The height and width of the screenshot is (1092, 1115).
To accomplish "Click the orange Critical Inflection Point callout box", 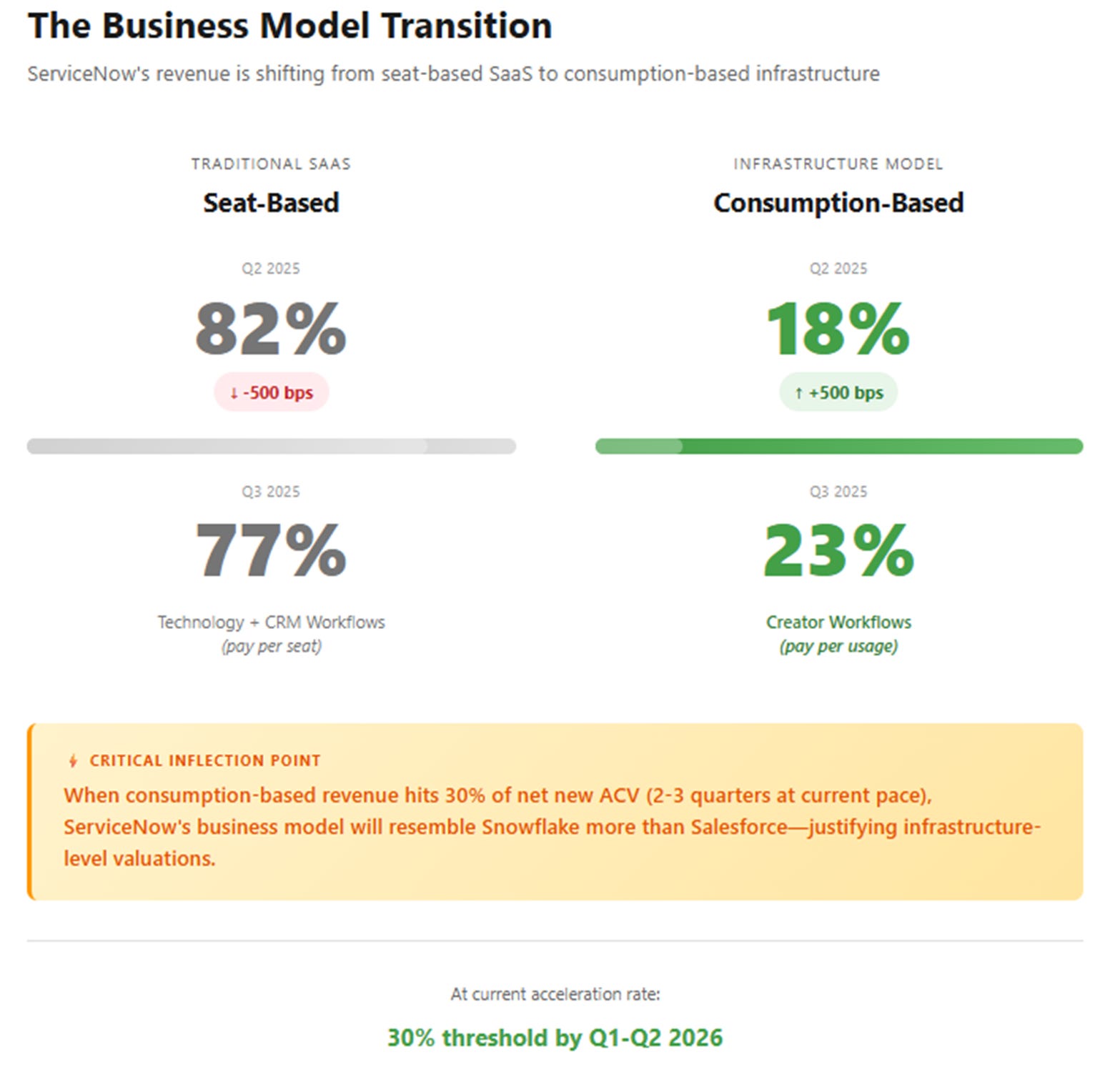I will (x=555, y=812).
